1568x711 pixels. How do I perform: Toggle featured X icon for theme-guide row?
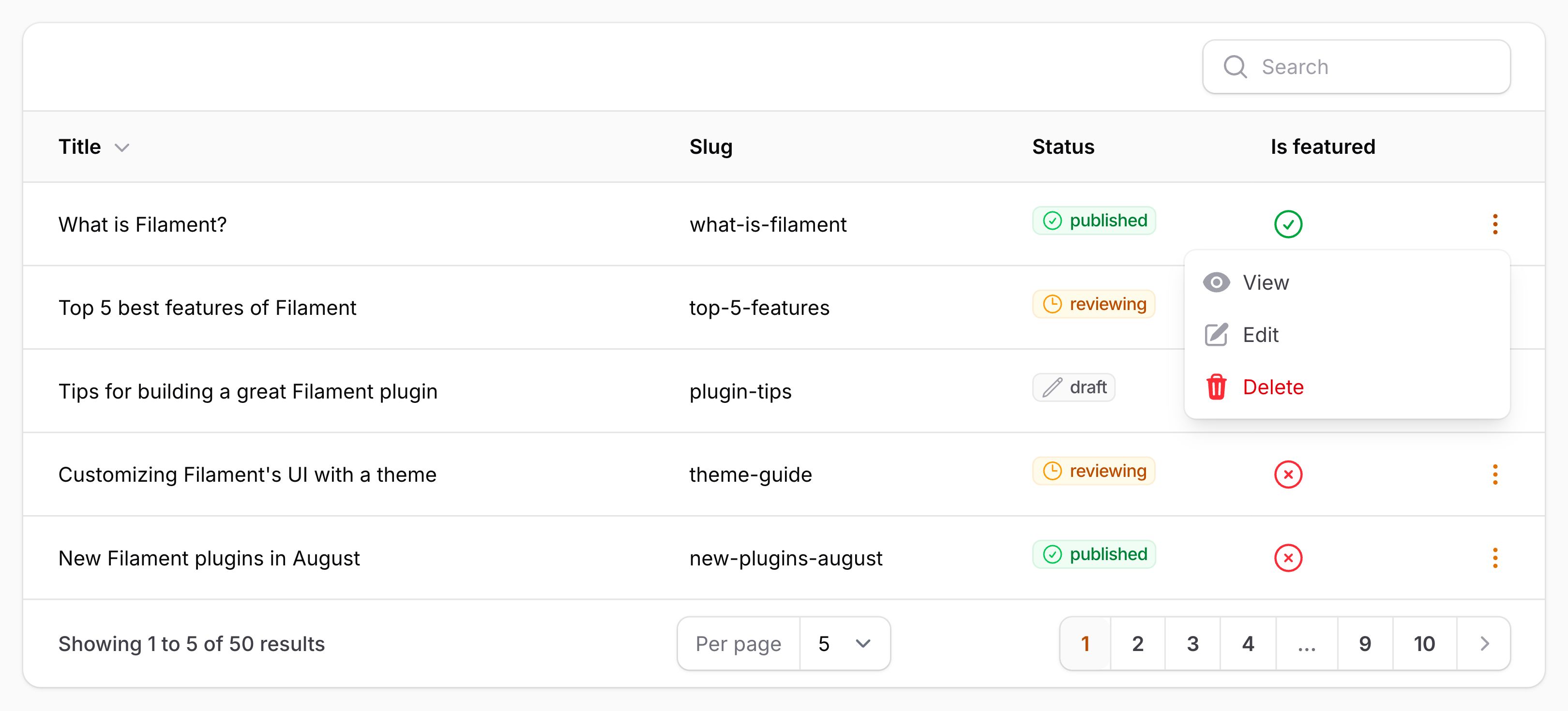[1288, 474]
